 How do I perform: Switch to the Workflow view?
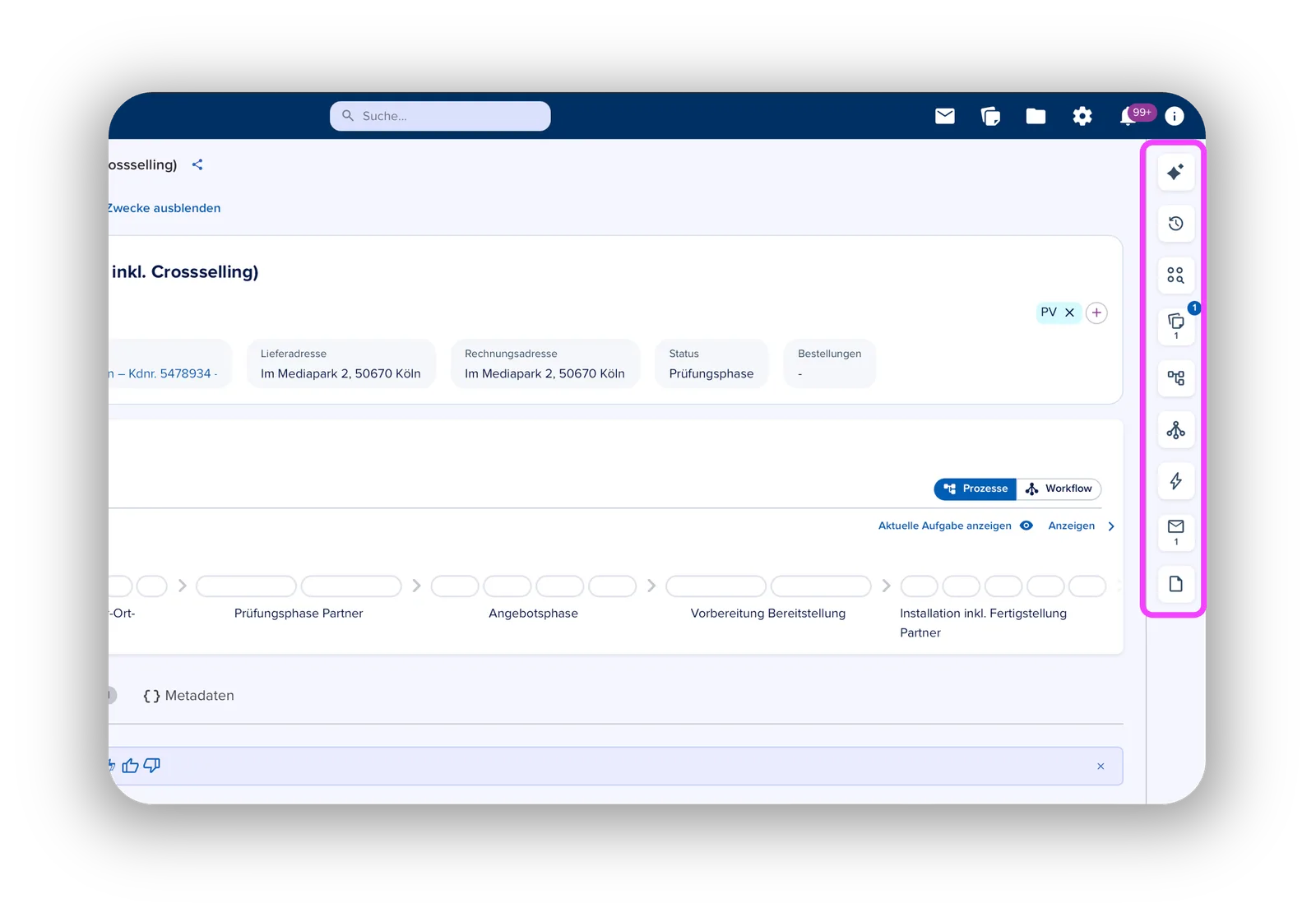1059,489
